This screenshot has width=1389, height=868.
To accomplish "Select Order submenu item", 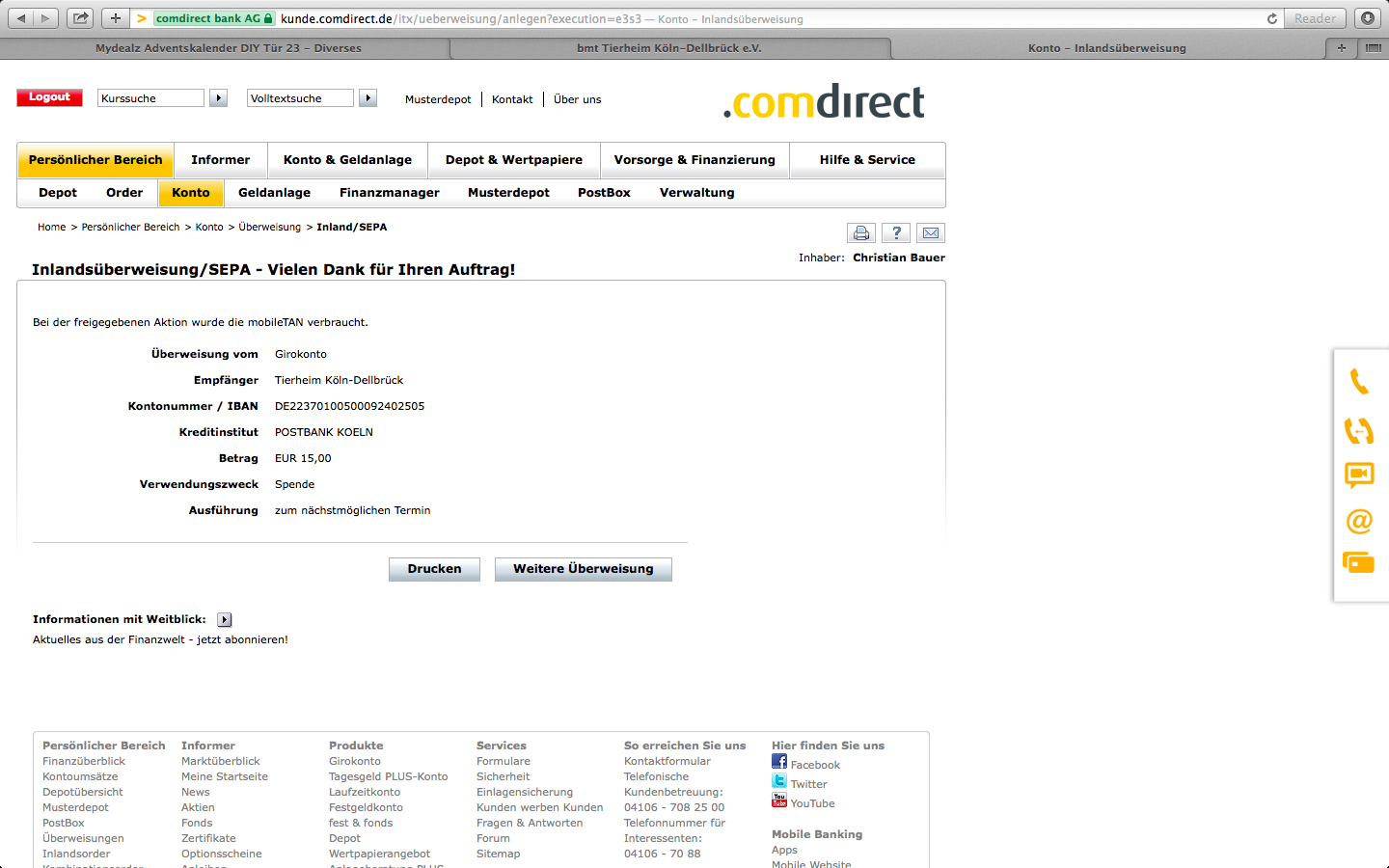I will click(124, 193).
